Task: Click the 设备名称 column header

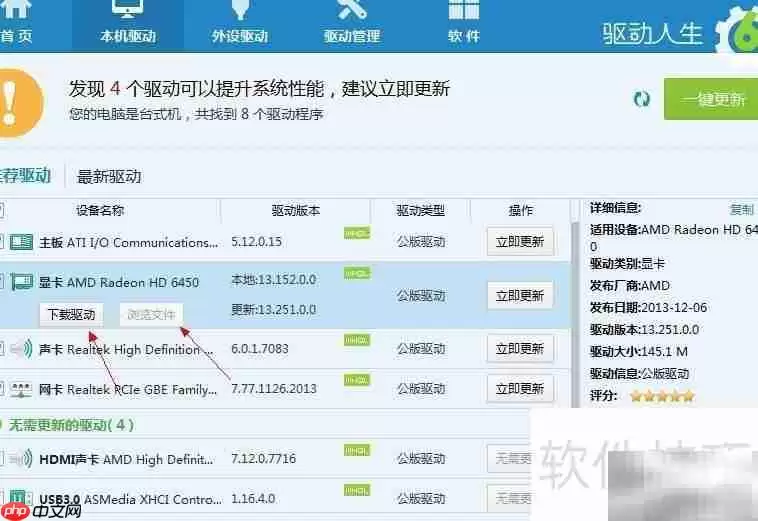Action: point(100,210)
